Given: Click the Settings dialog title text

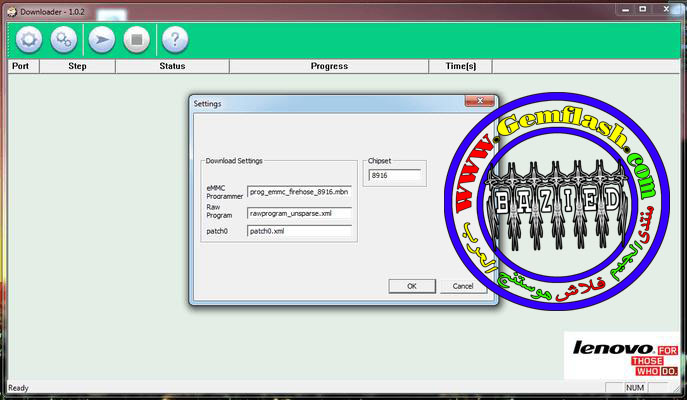Looking at the screenshot, I should 207,104.
